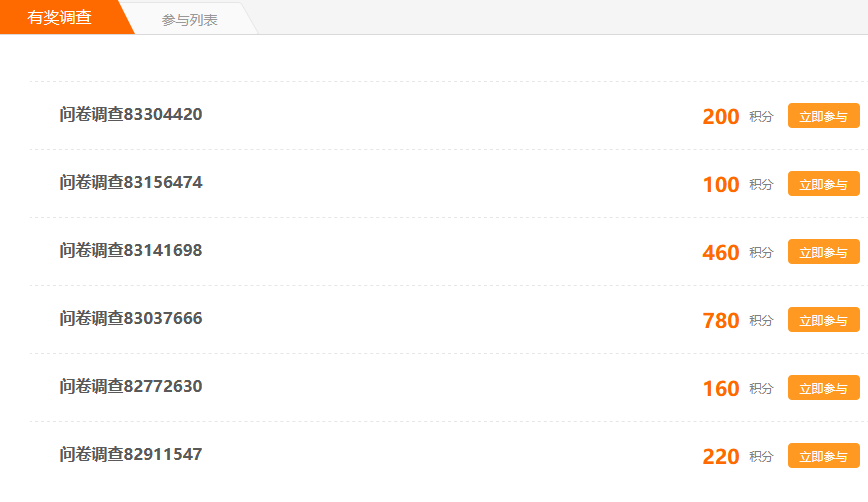The height and width of the screenshot is (502, 868).
Task: Click the 问卷调查83037666 title
Action: click(131, 319)
